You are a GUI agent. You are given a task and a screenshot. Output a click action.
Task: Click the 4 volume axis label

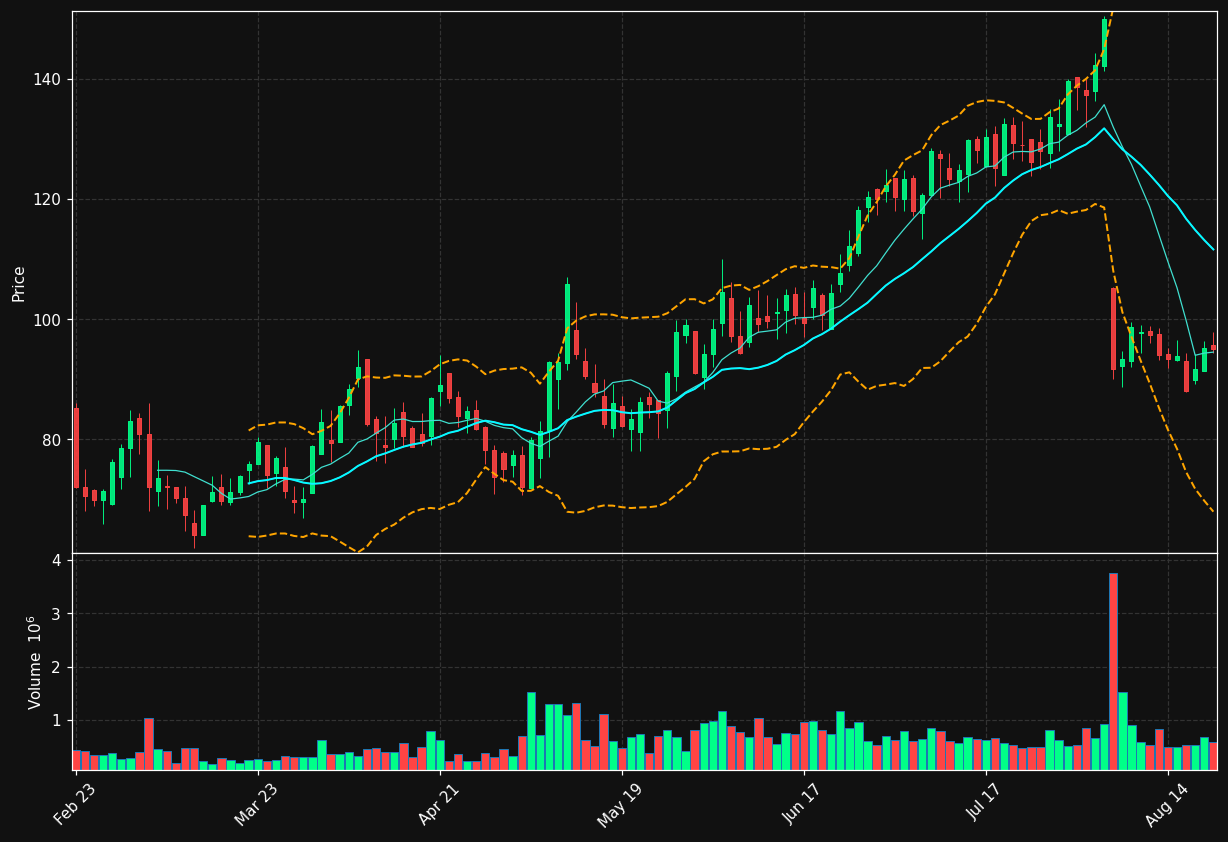tap(57, 560)
